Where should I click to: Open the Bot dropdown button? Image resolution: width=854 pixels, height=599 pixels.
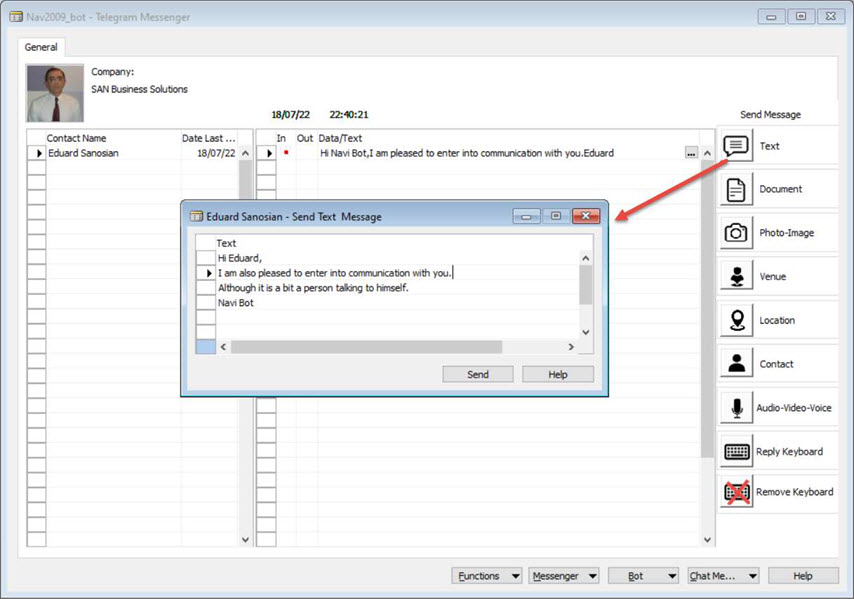coord(643,576)
